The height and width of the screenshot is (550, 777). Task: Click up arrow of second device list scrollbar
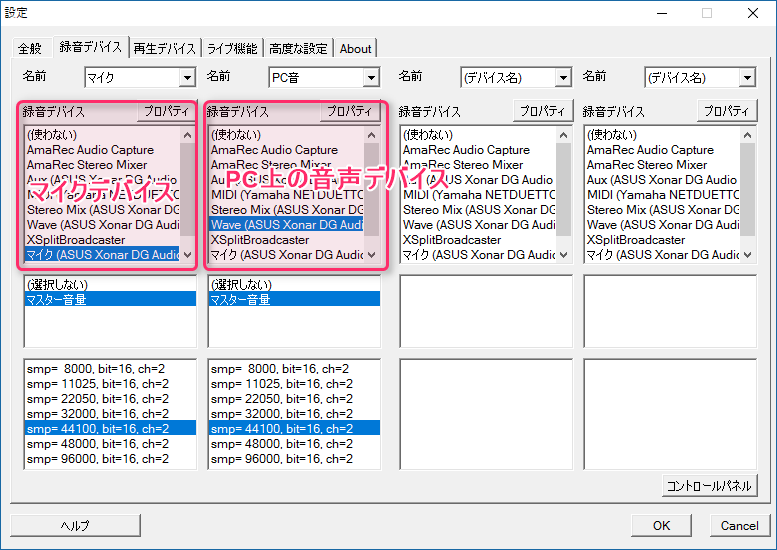point(371,135)
